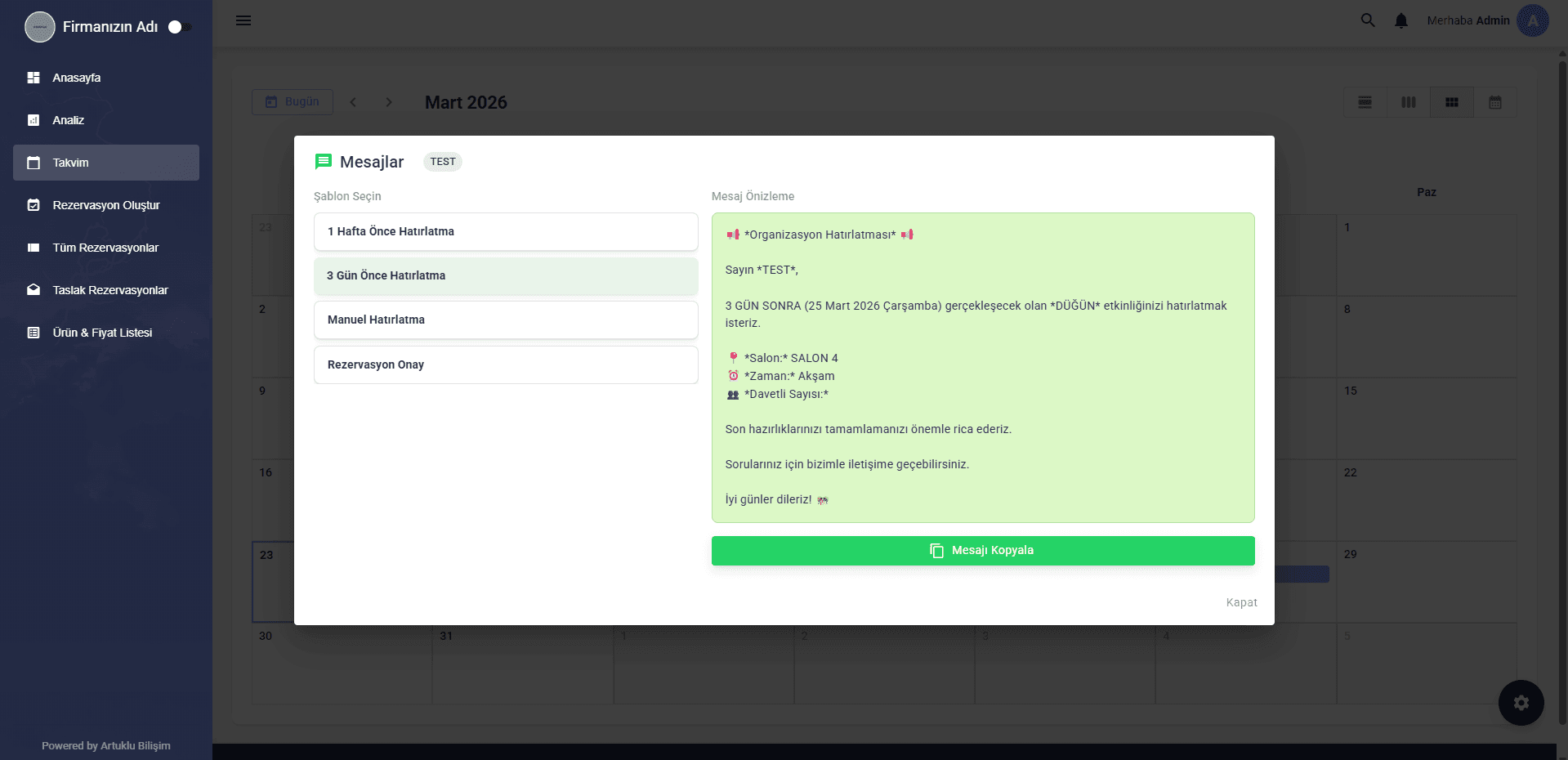The width and height of the screenshot is (1568, 760).
Task: Pick the Rezervasyon Onay template
Action: pyautogui.click(x=506, y=364)
